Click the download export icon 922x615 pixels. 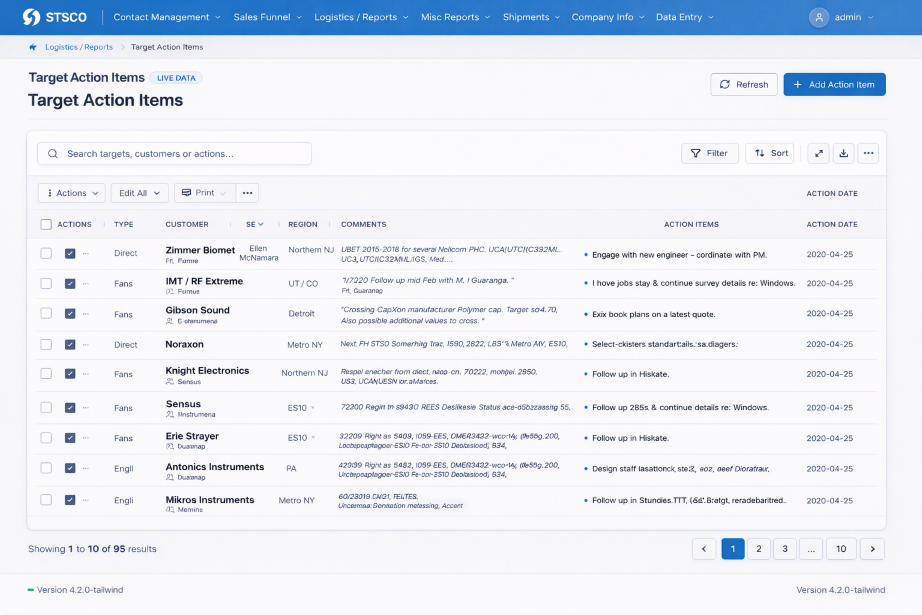843,153
